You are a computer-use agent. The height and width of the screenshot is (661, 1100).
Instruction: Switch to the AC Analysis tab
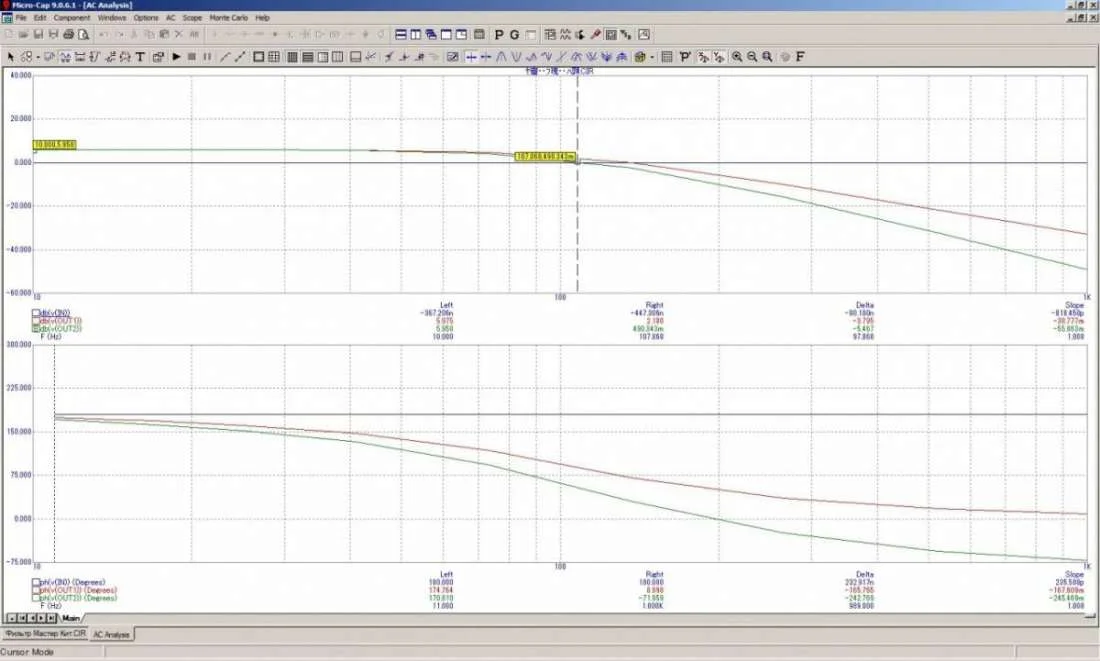click(x=112, y=634)
